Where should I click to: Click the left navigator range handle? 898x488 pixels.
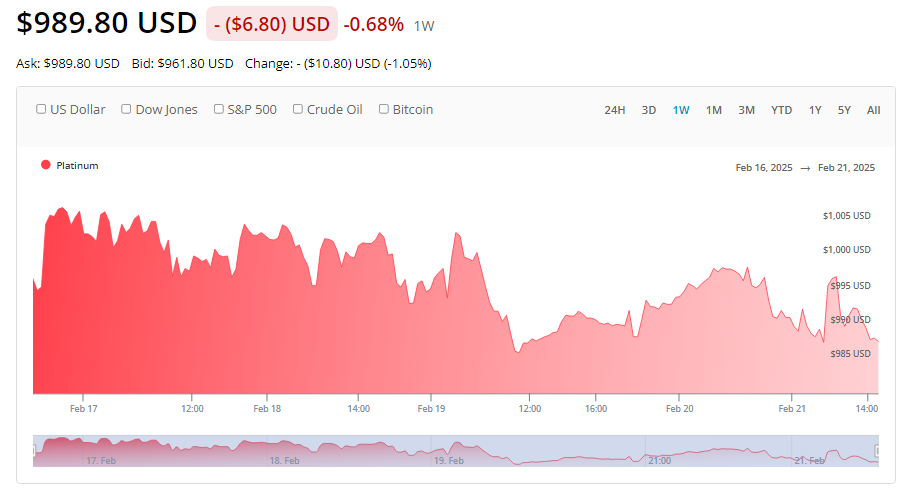point(35,451)
